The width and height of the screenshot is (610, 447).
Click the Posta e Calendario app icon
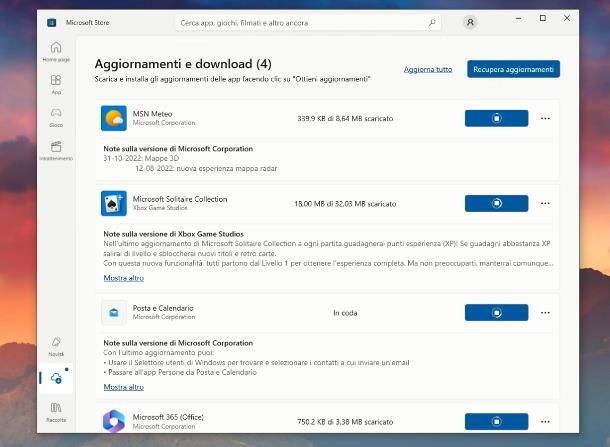point(114,312)
